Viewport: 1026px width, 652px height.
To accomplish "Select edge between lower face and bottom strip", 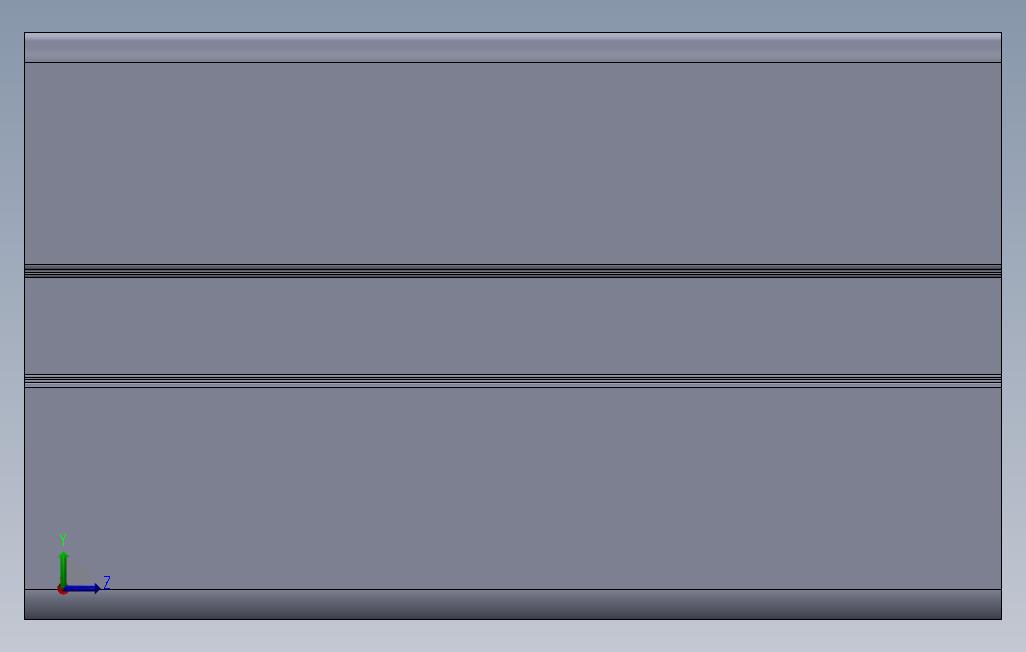I will (x=513, y=589).
